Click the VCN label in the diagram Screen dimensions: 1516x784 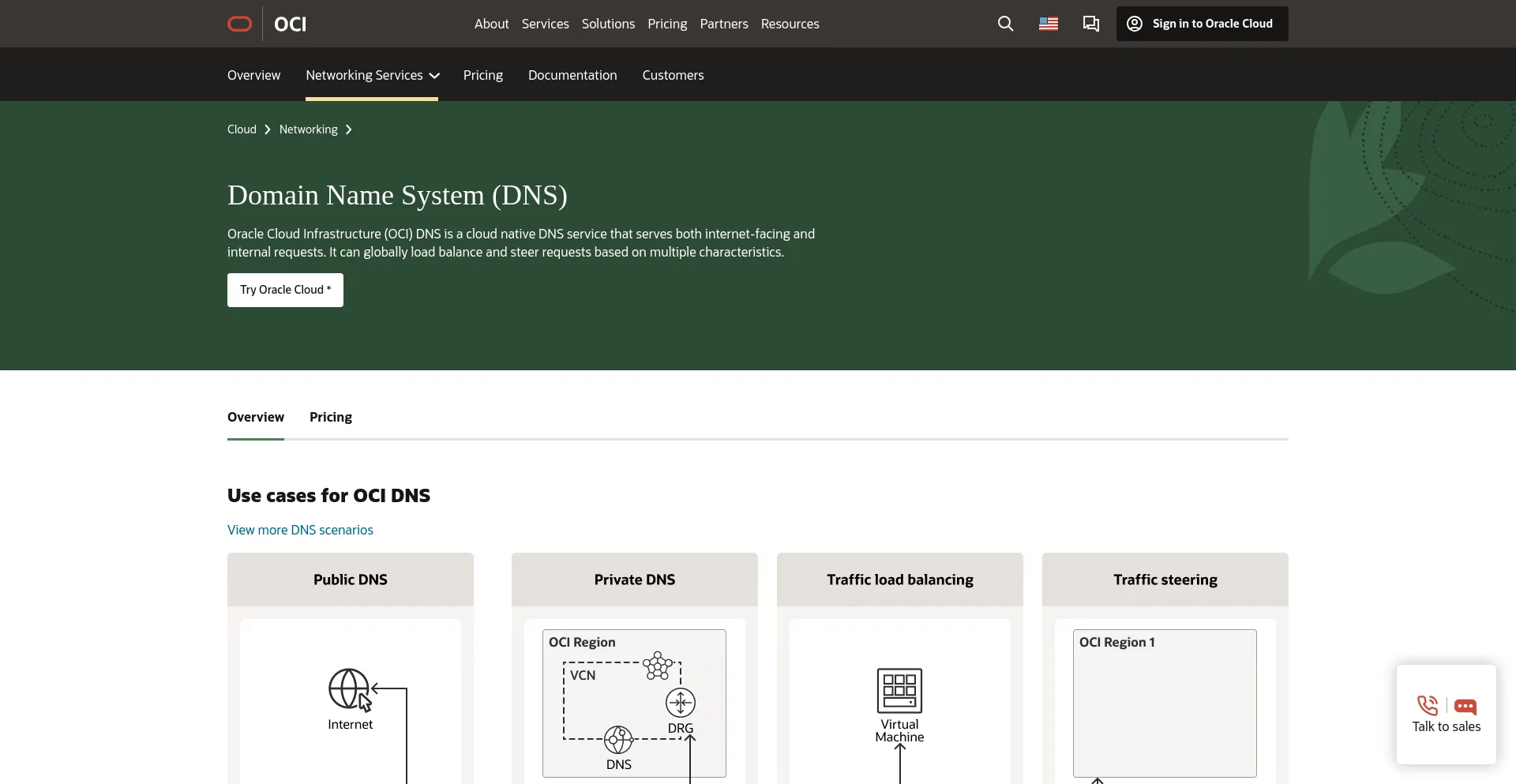pyautogui.click(x=583, y=675)
